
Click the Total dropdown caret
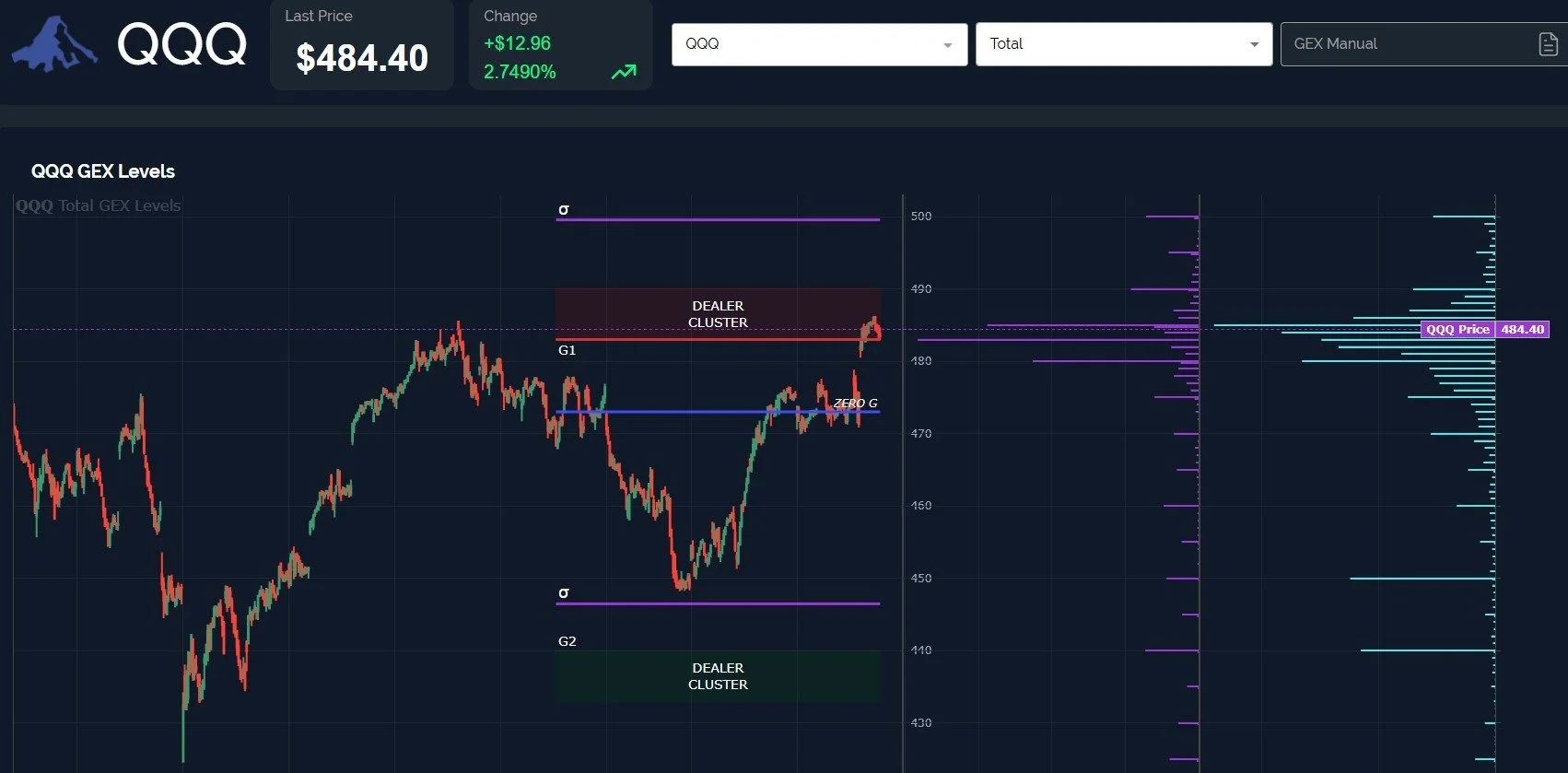(x=1254, y=45)
